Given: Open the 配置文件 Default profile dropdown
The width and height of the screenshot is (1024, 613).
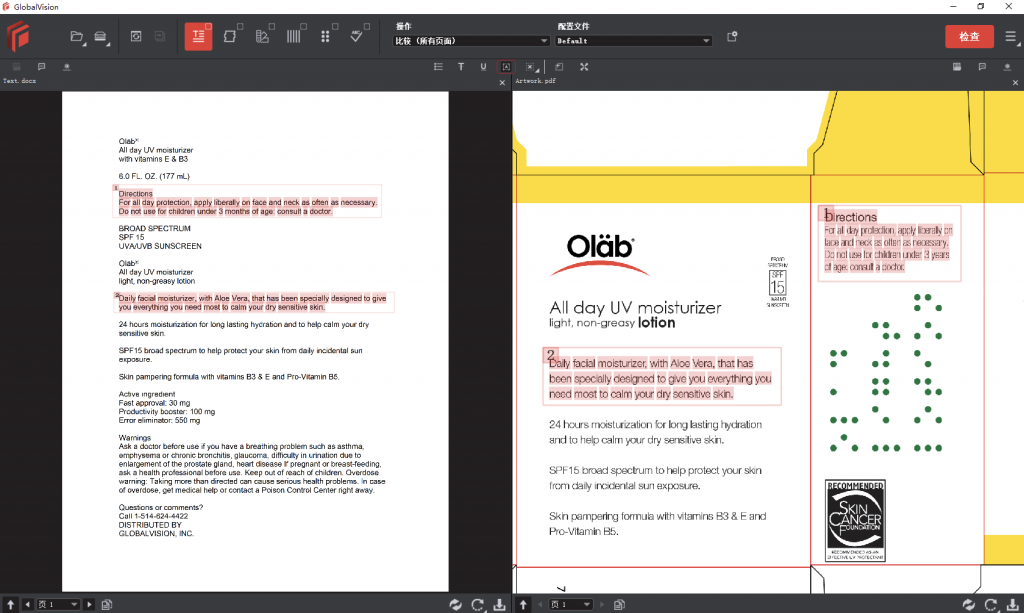Looking at the screenshot, I should 633,40.
